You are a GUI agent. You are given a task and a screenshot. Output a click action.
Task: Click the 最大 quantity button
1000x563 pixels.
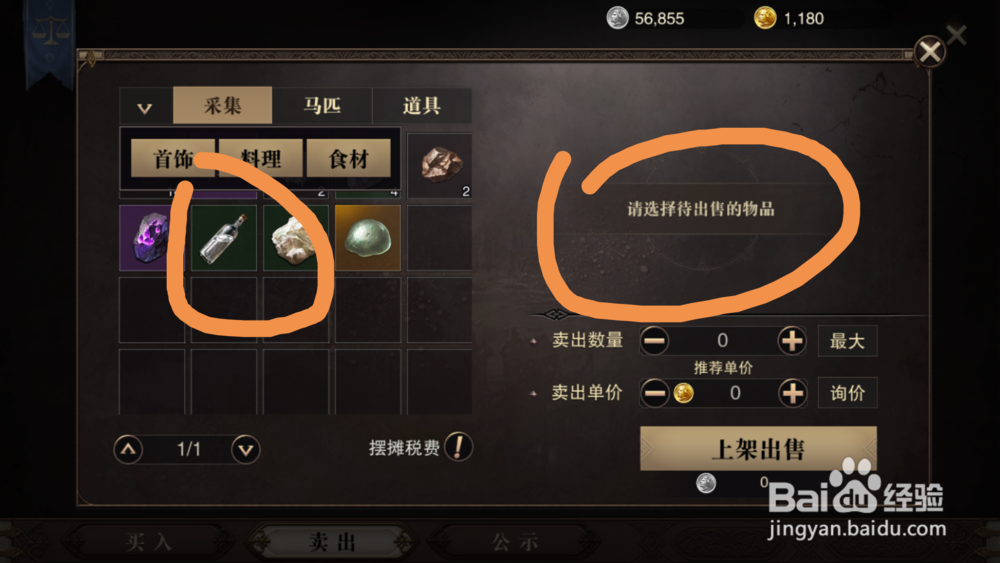pyautogui.click(x=847, y=341)
